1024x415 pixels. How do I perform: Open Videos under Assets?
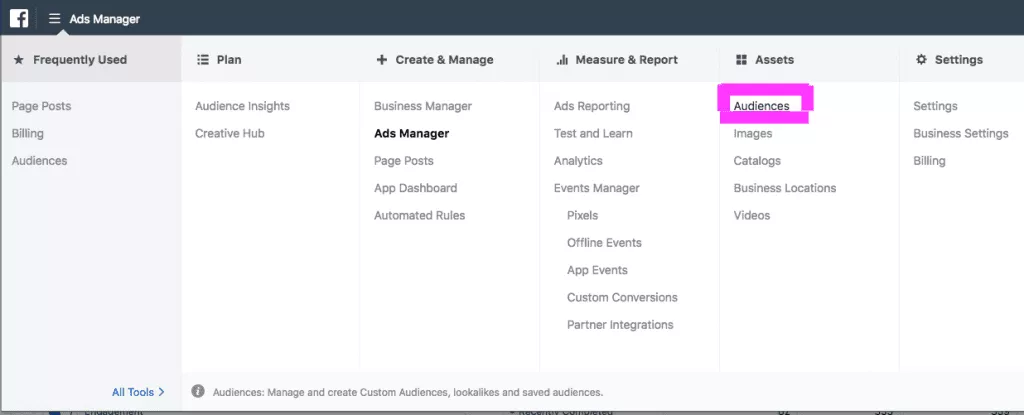click(x=752, y=216)
